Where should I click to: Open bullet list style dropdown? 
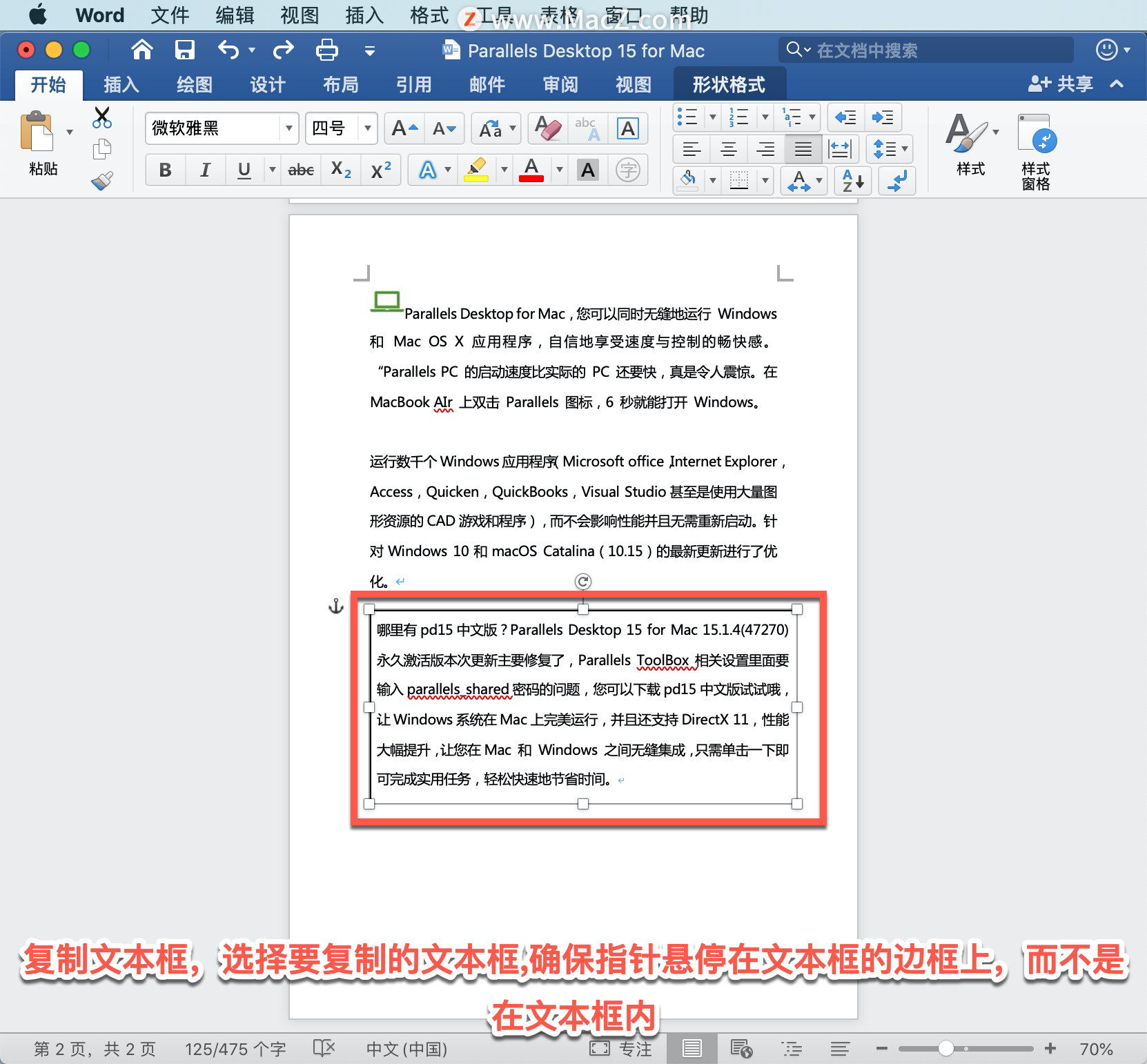[713, 117]
